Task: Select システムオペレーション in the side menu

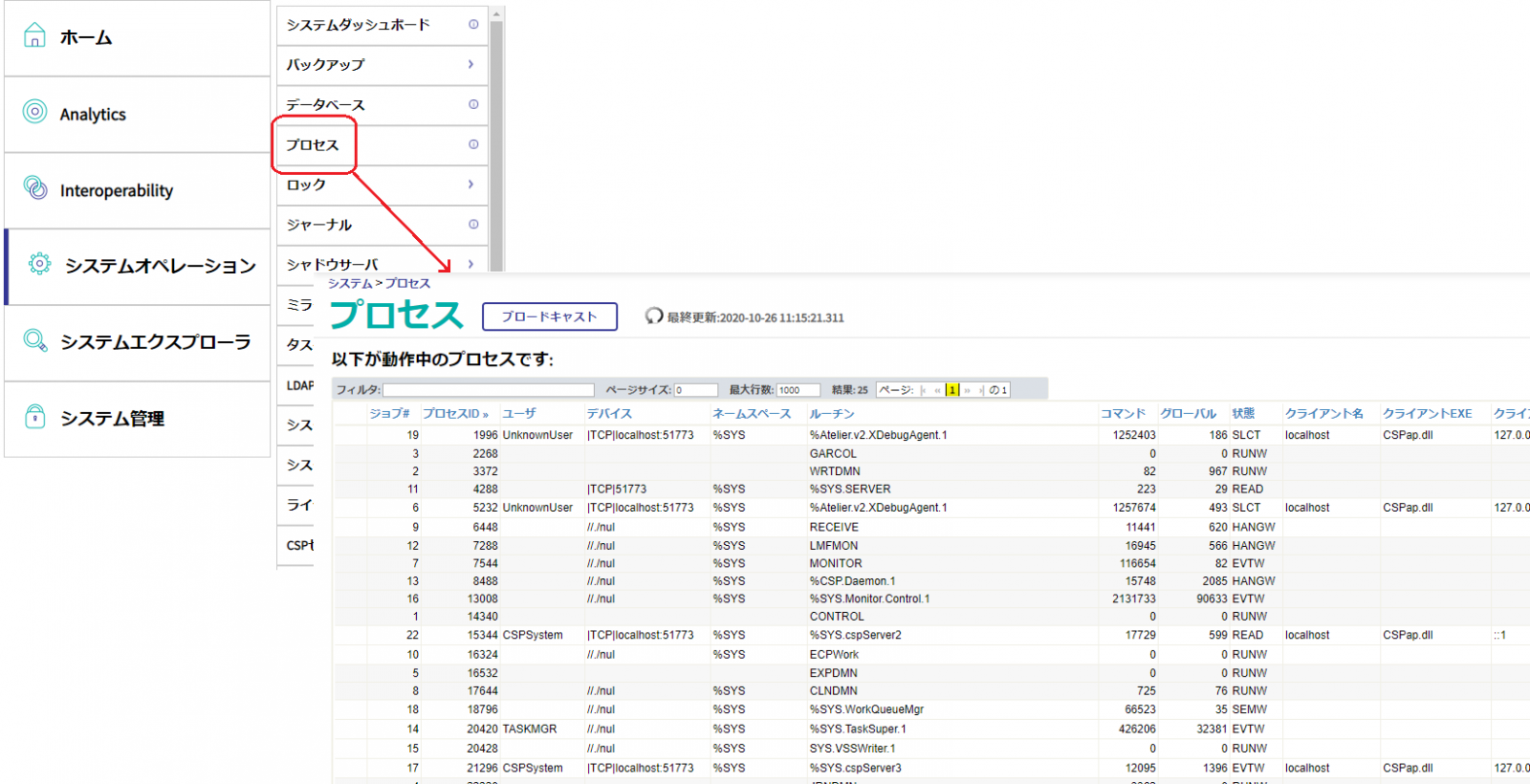Action: pyautogui.click(x=138, y=267)
